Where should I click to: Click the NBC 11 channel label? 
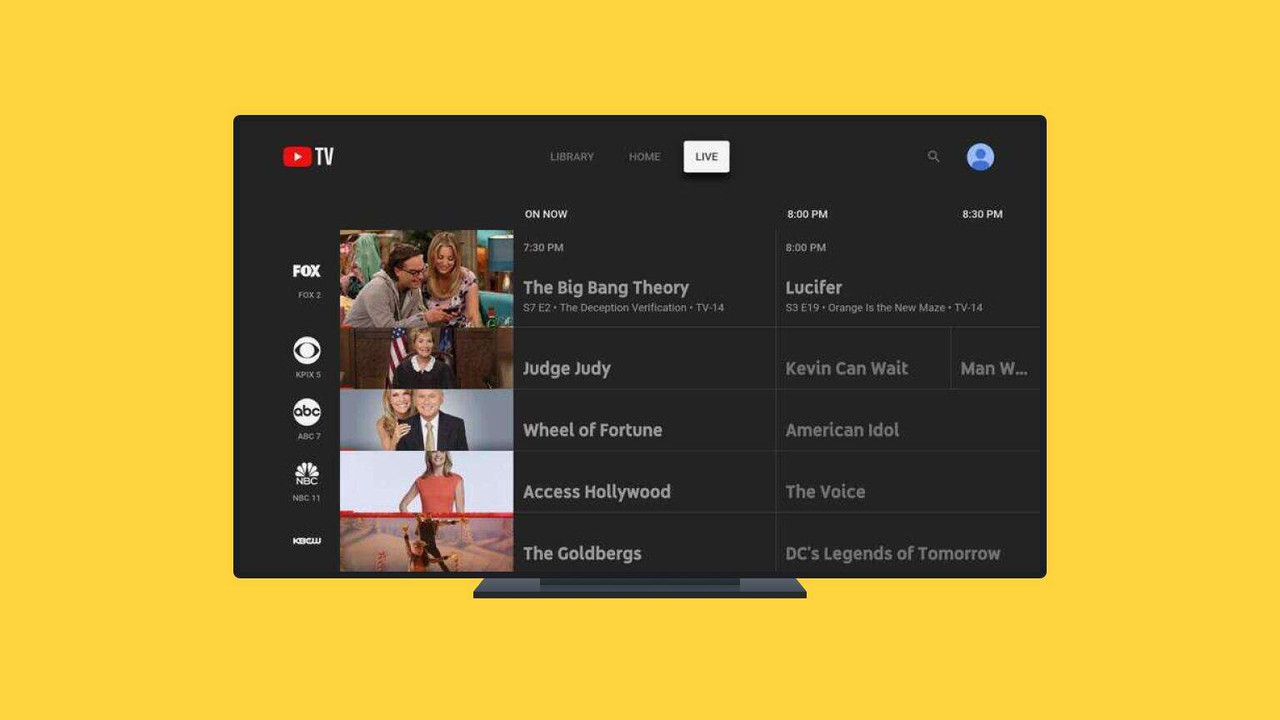(307, 498)
